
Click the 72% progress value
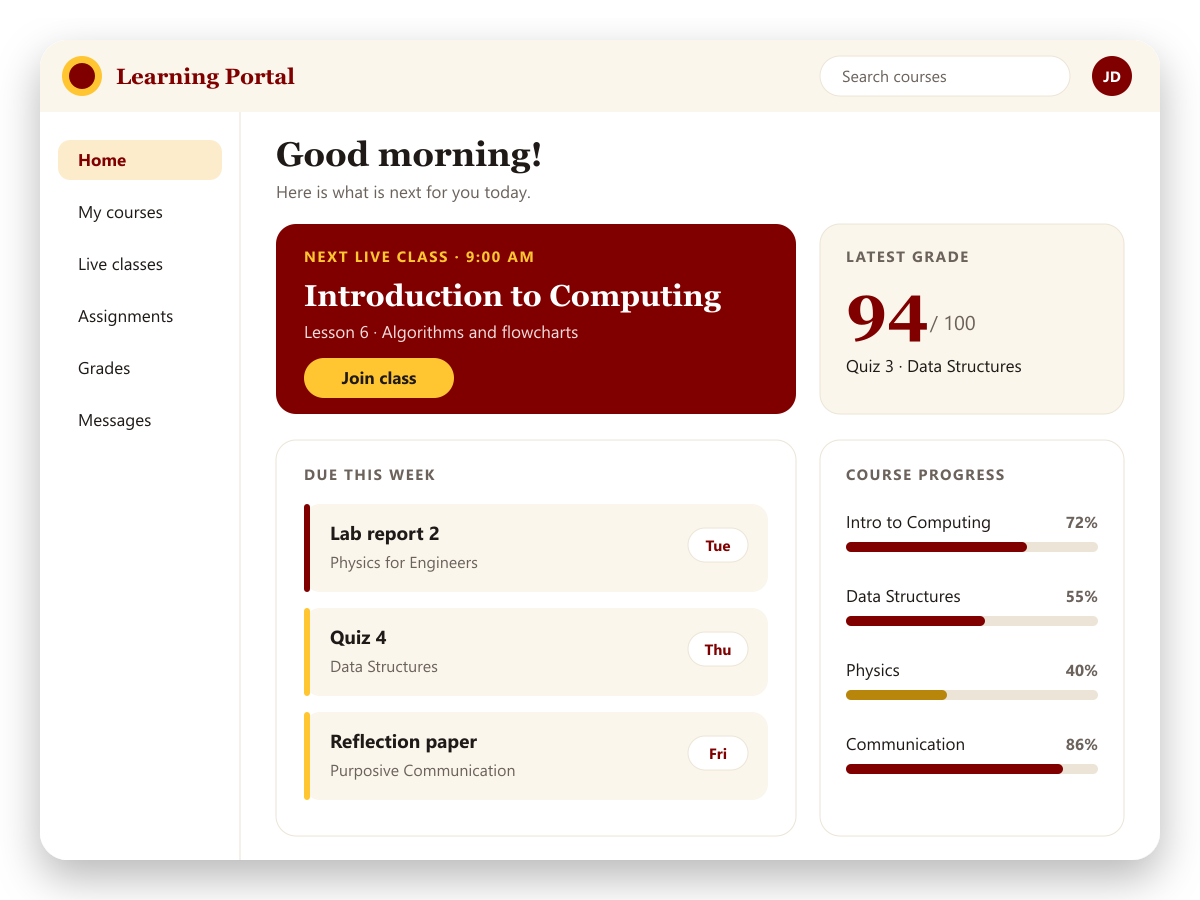[1081, 523]
